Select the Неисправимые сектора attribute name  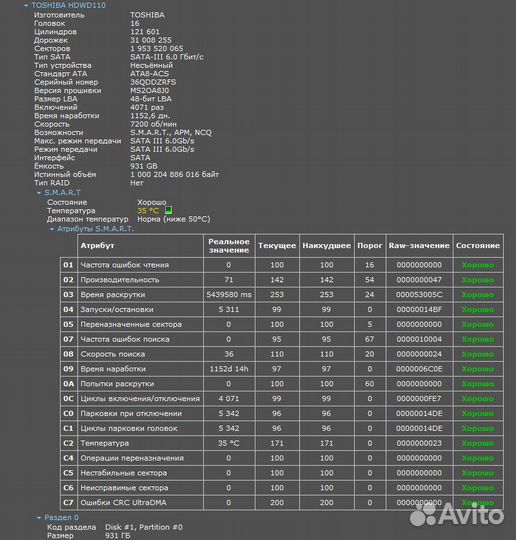pyautogui.click(x=124, y=488)
